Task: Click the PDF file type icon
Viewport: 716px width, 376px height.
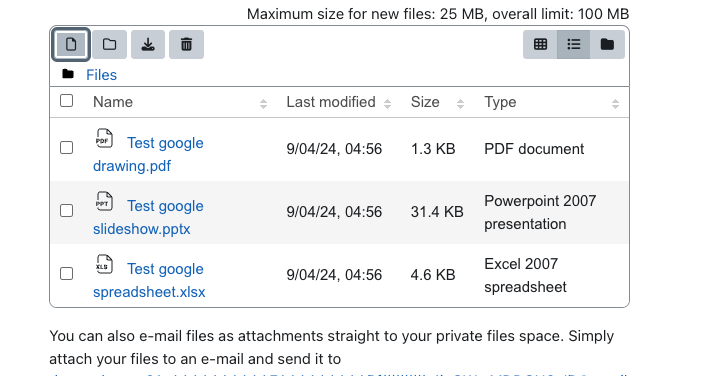Action: click(x=104, y=138)
